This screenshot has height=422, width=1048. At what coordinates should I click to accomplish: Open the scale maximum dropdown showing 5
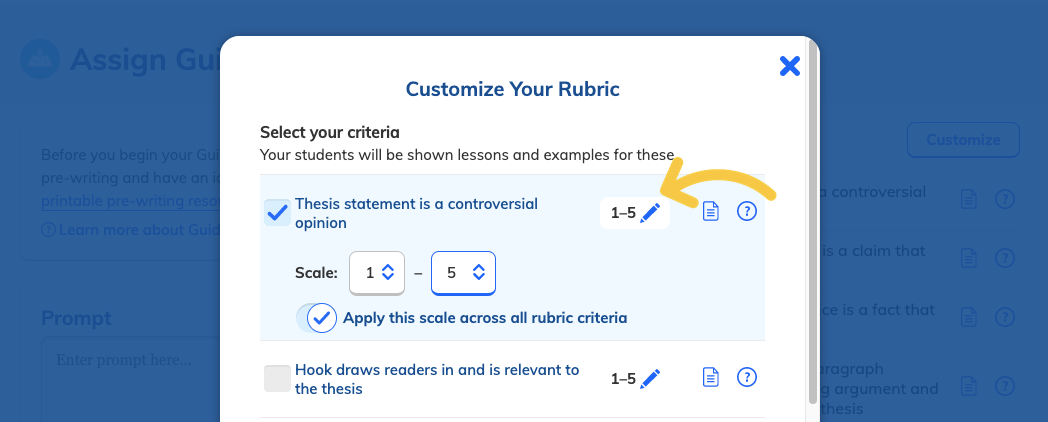[463, 273]
